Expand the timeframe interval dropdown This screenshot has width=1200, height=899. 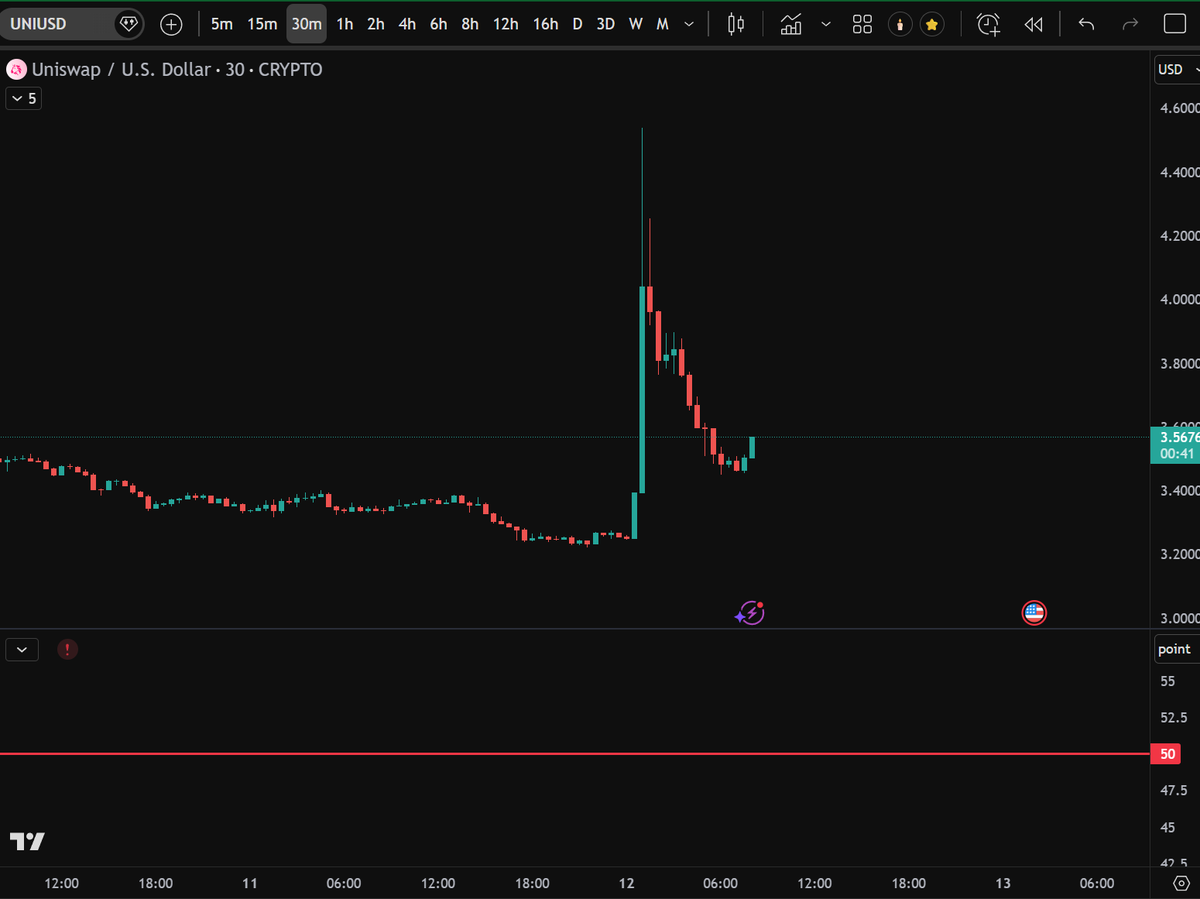click(689, 24)
